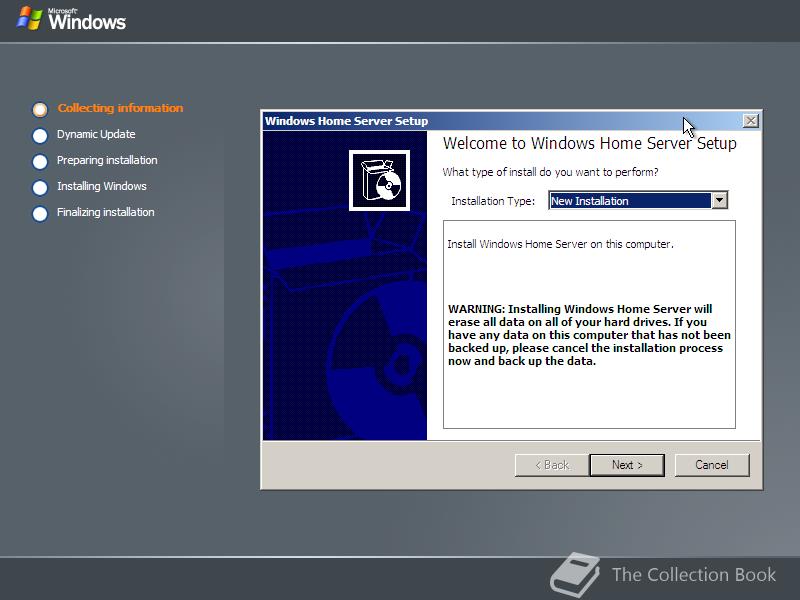Click the disabled Back button
The width and height of the screenshot is (800, 600).
click(x=552, y=465)
